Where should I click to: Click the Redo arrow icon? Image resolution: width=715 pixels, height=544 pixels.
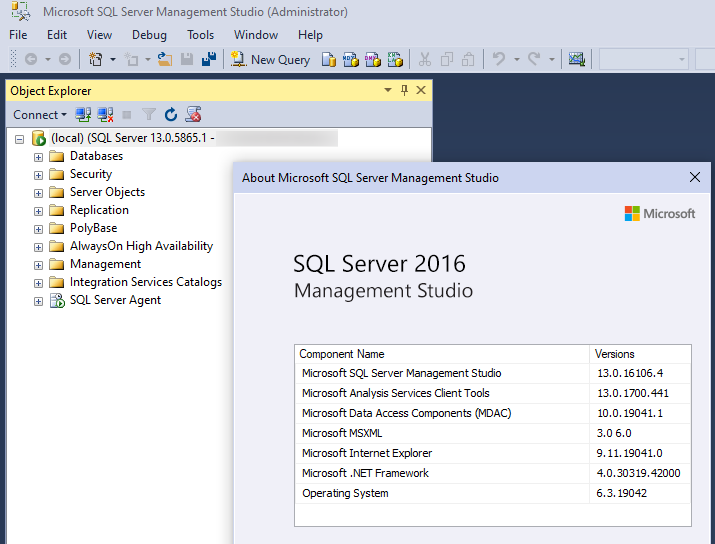click(x=534, y=59)
